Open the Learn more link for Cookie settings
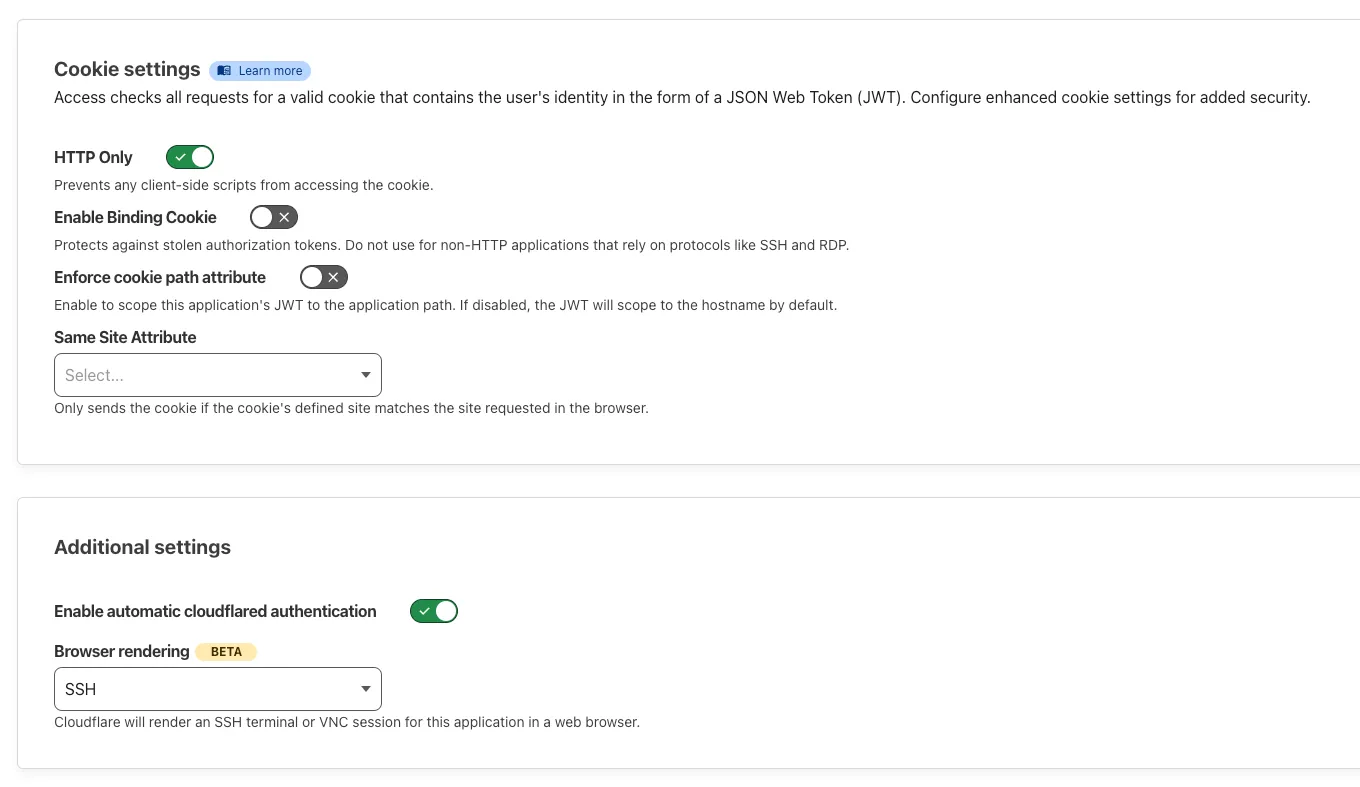Image resolution: width=1360 pixels, height=787 pixels. [260, 70]
